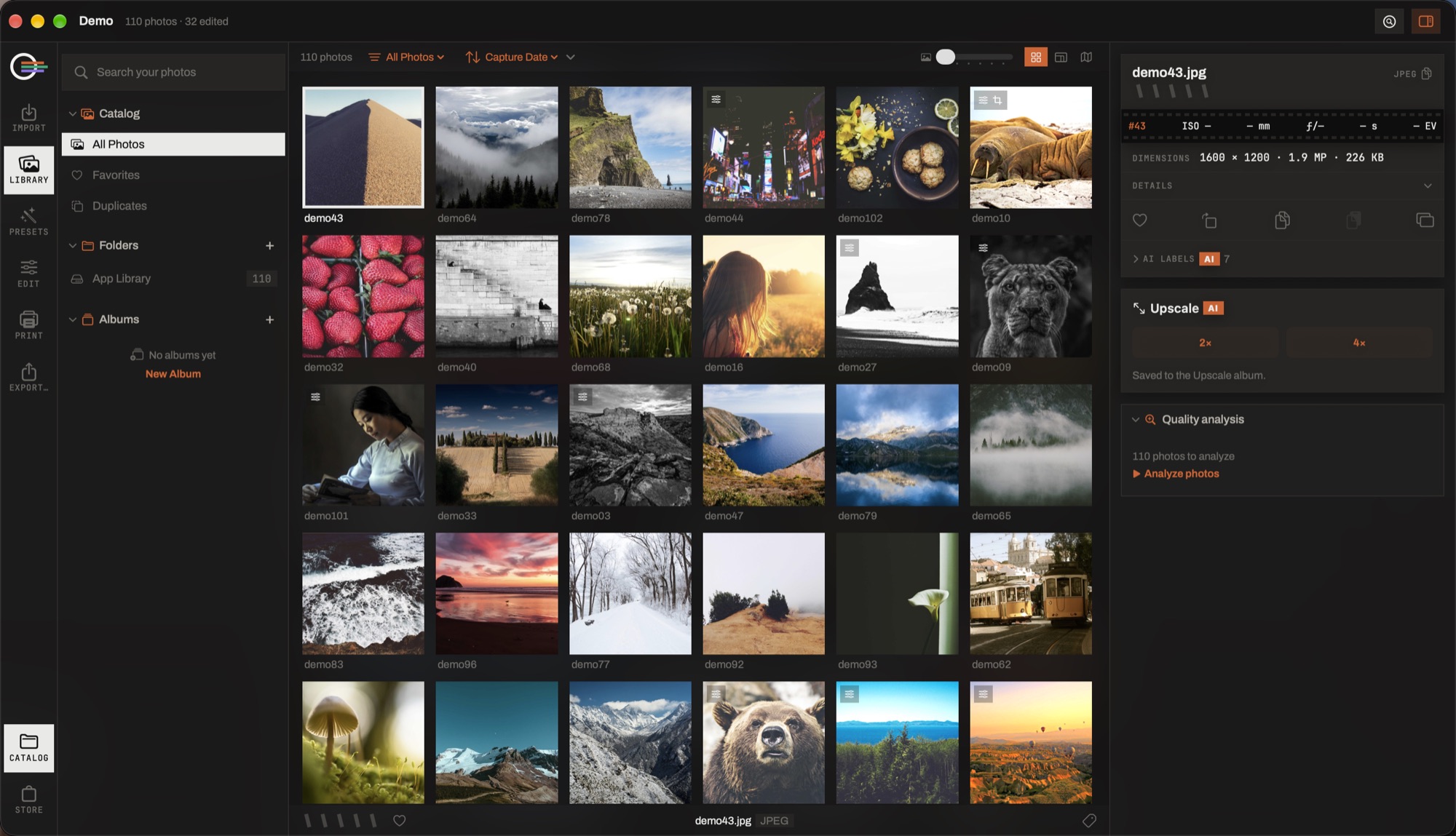
Task: Add a new folder with plus icon
Action: coord(269,246)
